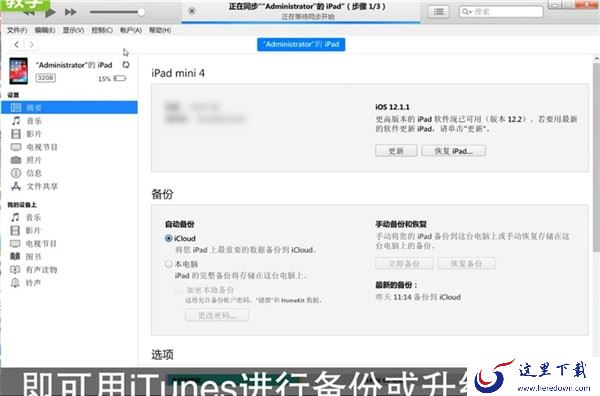
Task: Open the 帮助(H) menu
Action: (x=160, y=30)
